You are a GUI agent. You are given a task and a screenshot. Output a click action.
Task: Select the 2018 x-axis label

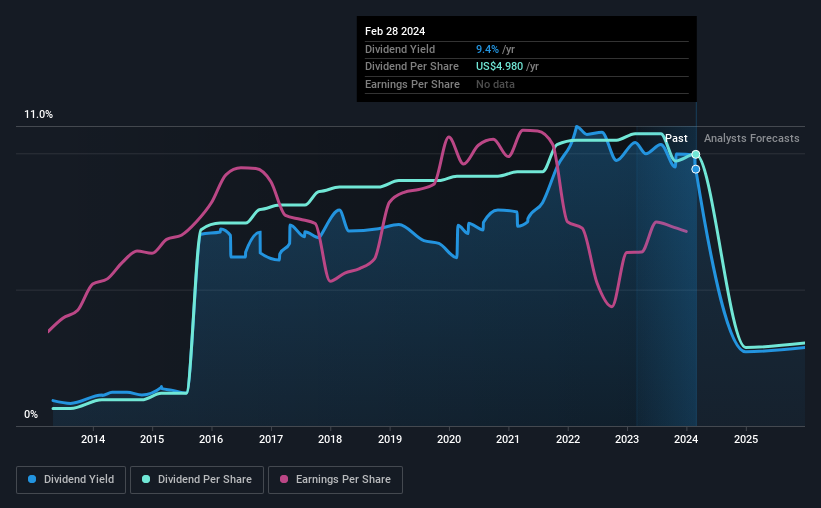[330, 439]
